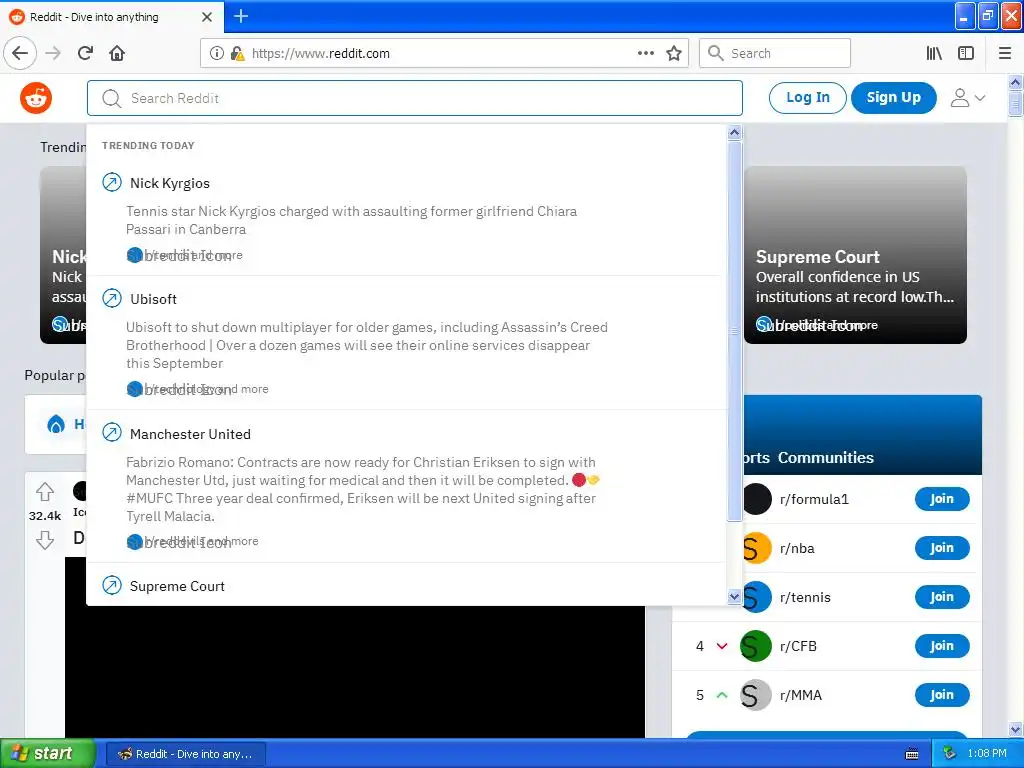The width and height of the screenshot is (1024, 768).
Task: Read the Tennis star Nick Kyrgios description text
Action: pos(351,220)
